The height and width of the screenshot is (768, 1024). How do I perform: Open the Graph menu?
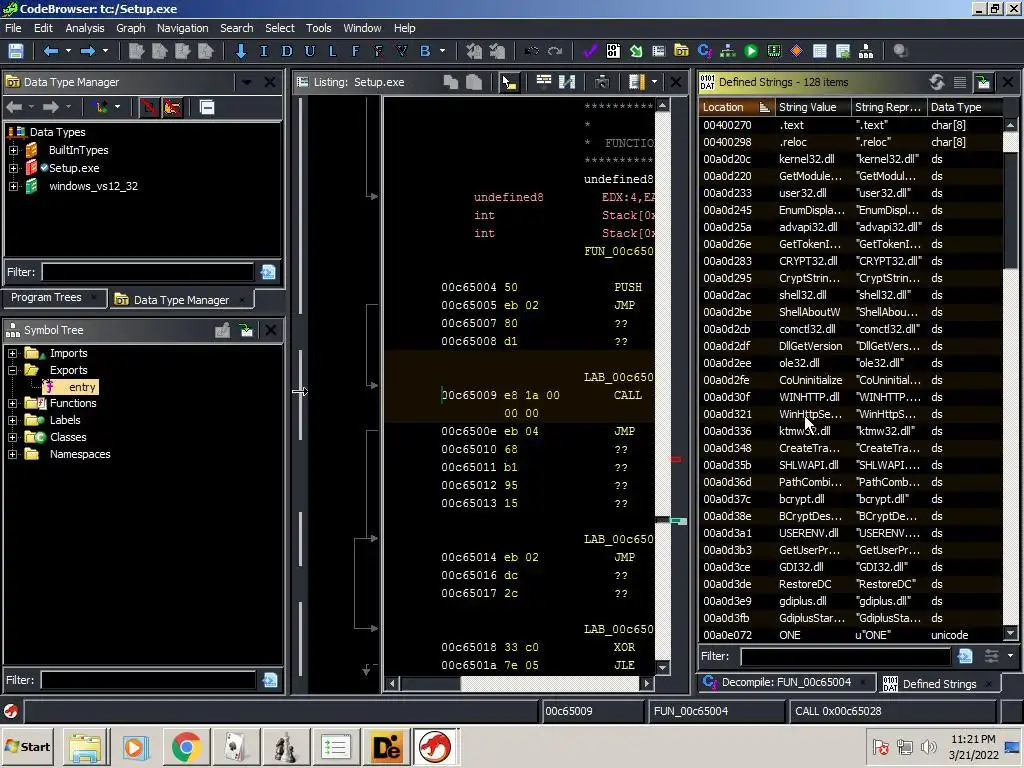pos(131,28)
